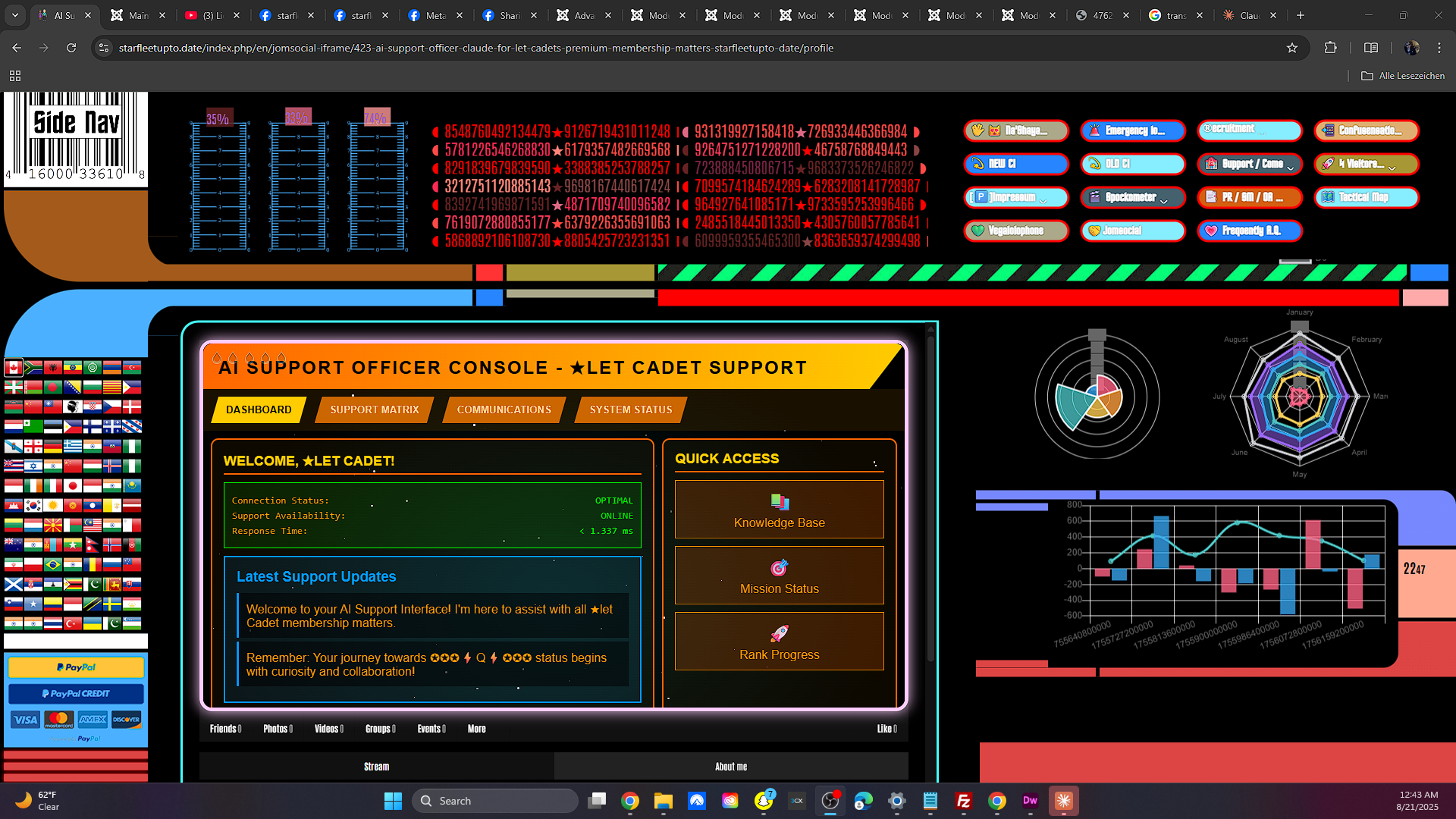Expand the 4 Visitors dropdown menu
The width and height of the screenshot is (1456, 819).
point(1366,164)
